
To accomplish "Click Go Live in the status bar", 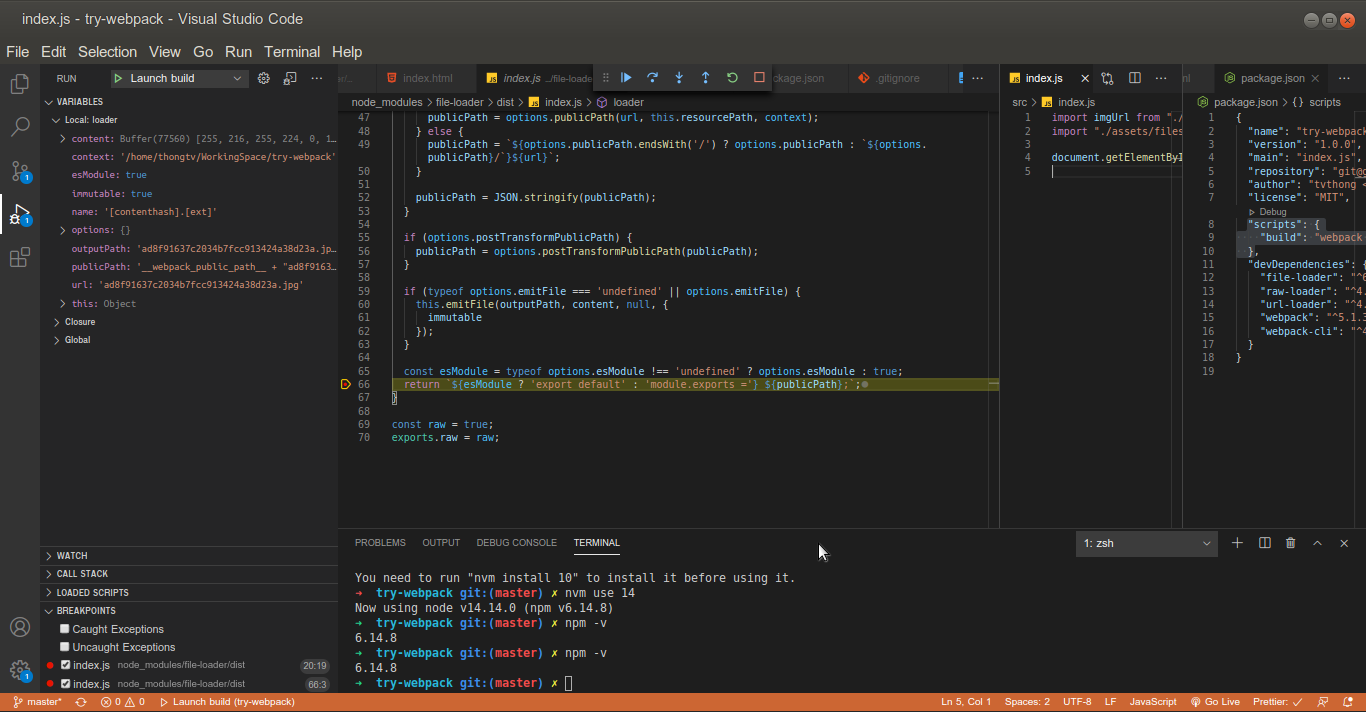I will [1215, 702].
